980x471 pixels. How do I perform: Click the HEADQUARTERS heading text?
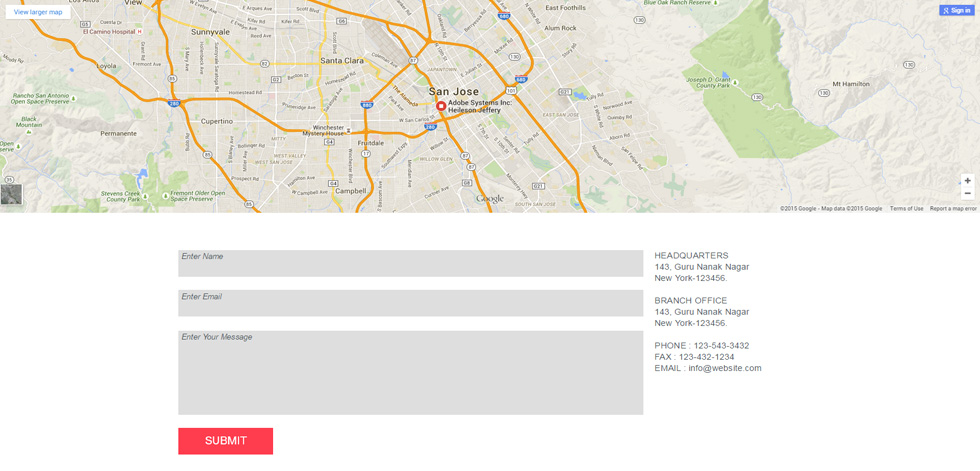(691, 255)
